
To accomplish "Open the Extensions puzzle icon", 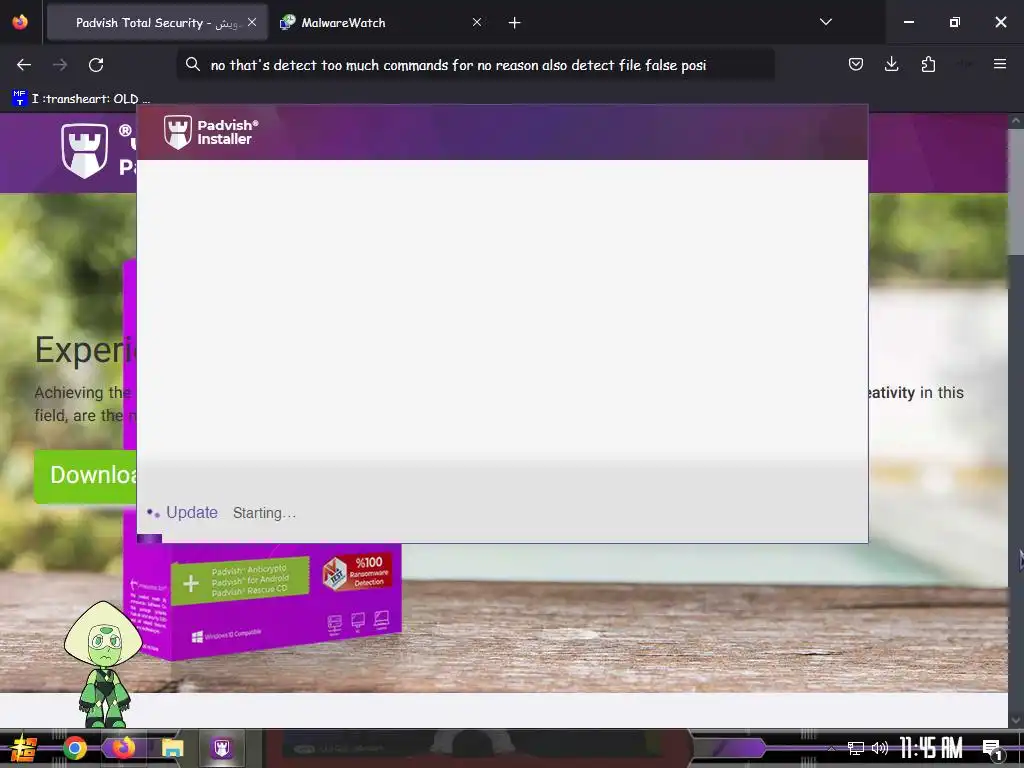I will tap(928, 64).
